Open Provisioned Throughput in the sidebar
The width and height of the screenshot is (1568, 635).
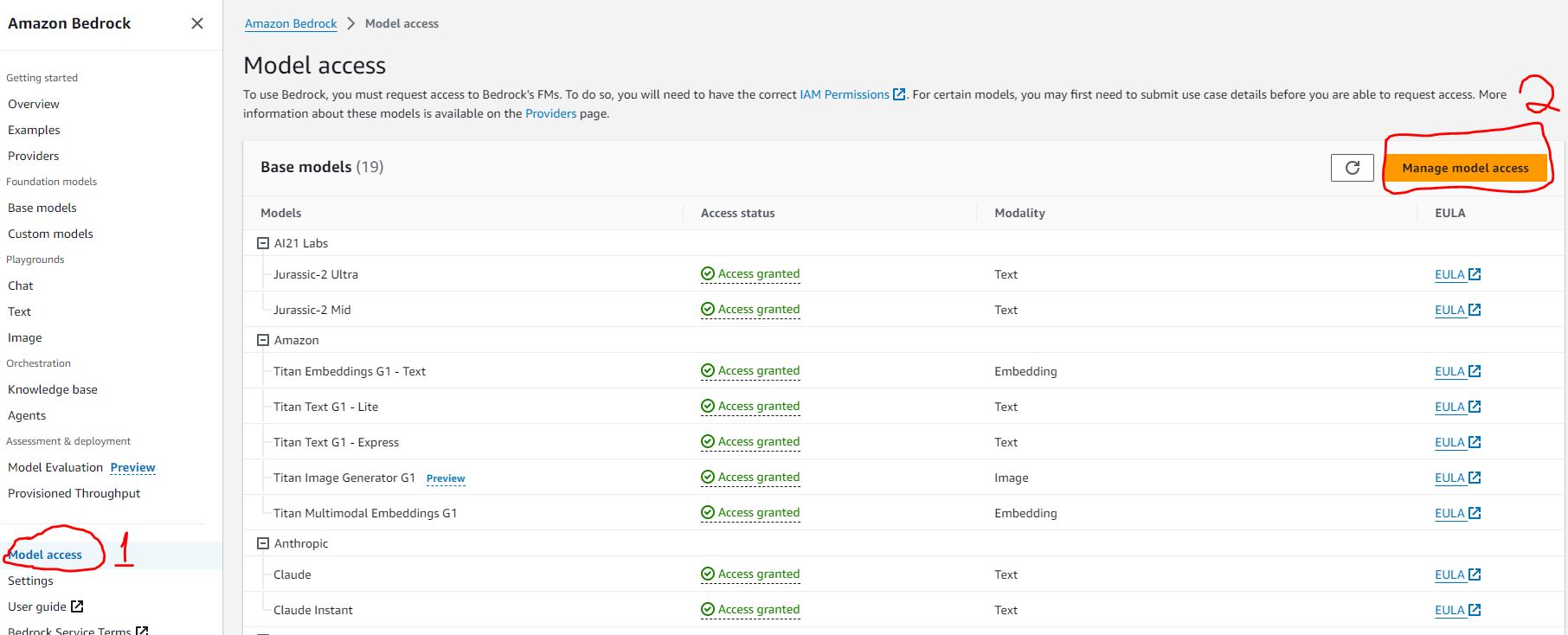[x=74, y=493]
